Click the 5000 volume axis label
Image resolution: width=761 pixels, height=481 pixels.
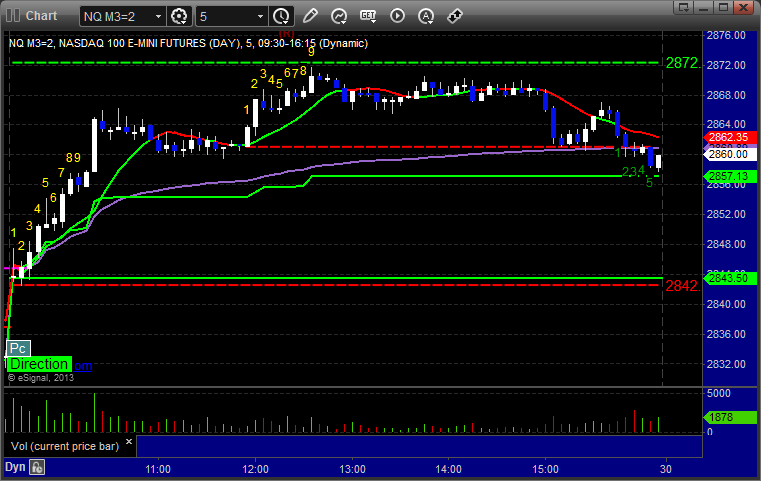pyautogui.click(x=719, y=393)
